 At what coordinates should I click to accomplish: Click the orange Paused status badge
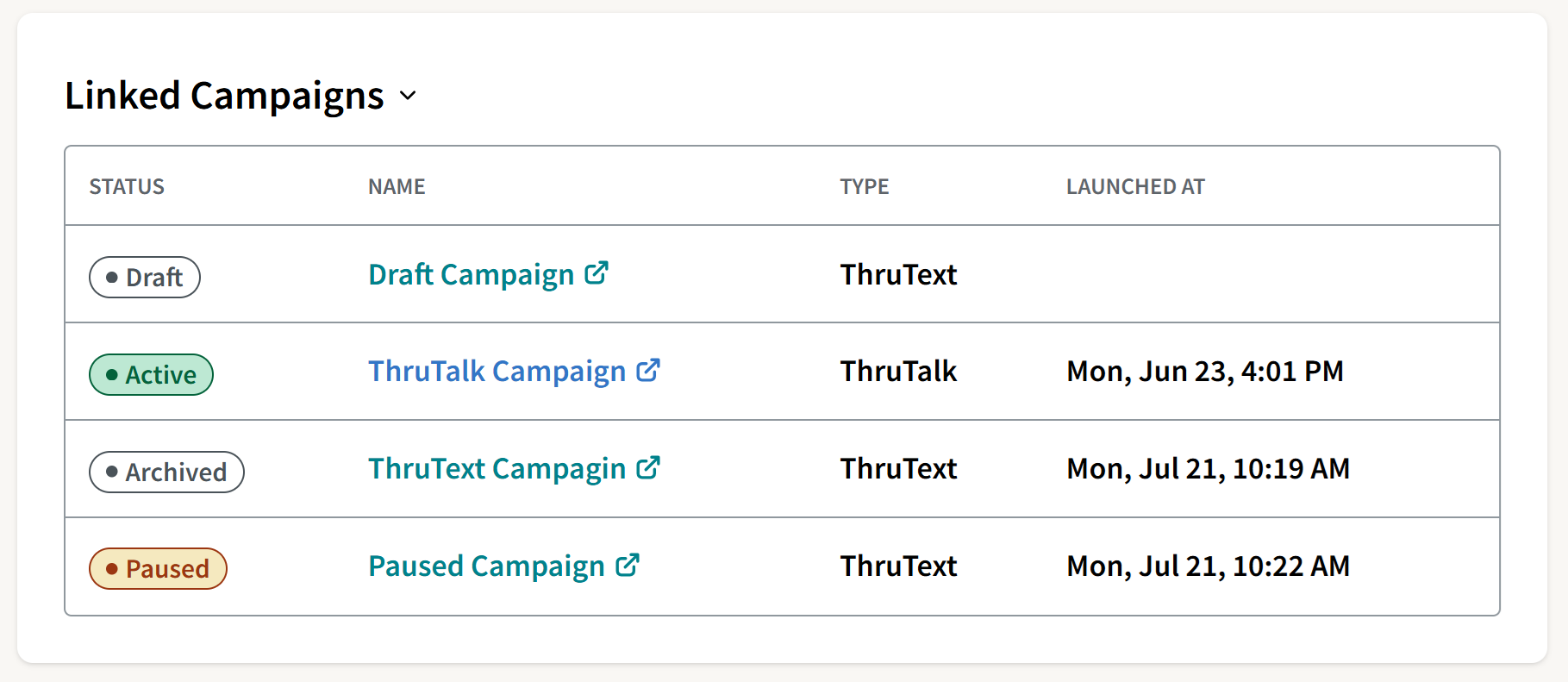(x=158, y=569)
